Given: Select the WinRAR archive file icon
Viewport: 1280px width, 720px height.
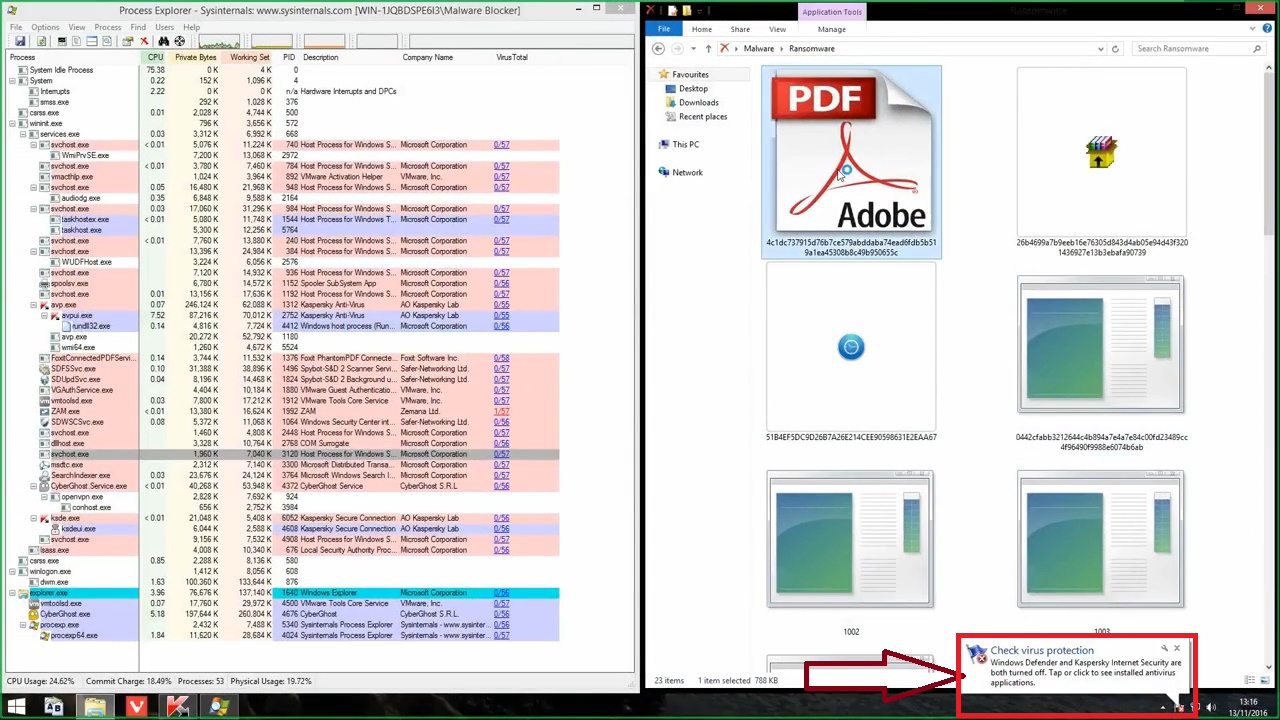Looking at the screenshot, I should 1101,153.
